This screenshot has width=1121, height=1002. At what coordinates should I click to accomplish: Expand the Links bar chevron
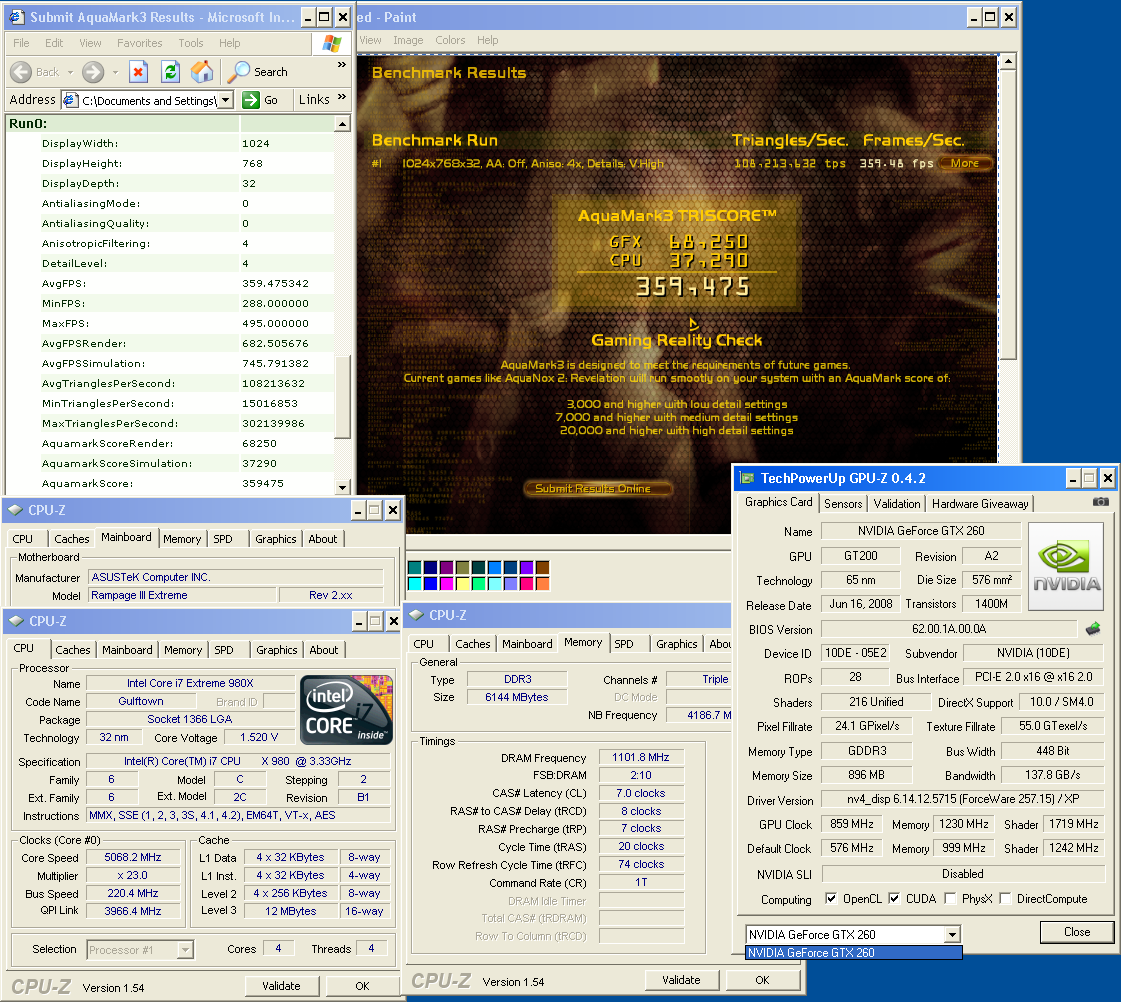342,96
